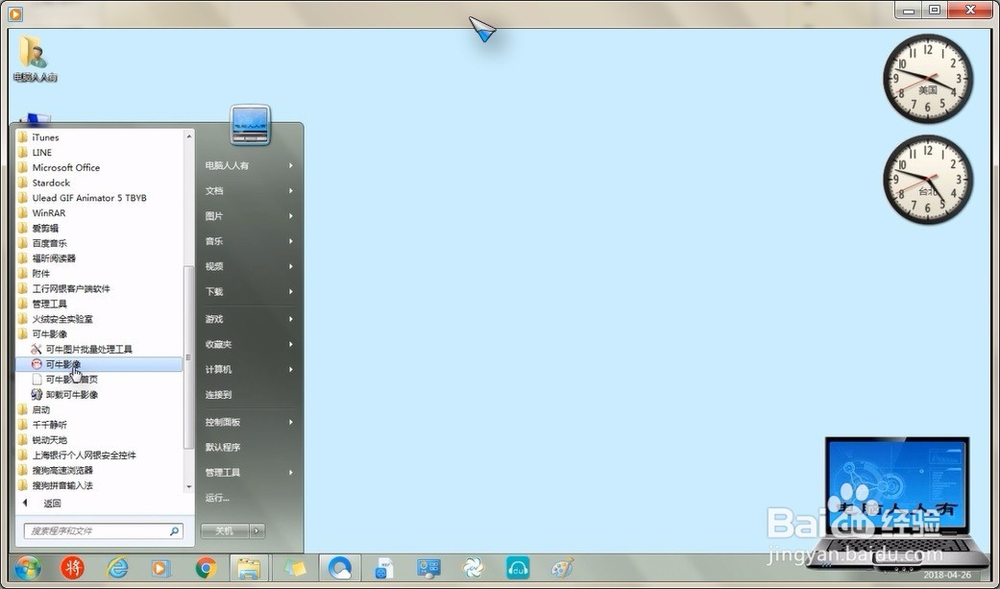The width and height of the screenshot is (1000, 589).
Task: Open Internet Explorer from taskbar
Action: pos(117,567)
